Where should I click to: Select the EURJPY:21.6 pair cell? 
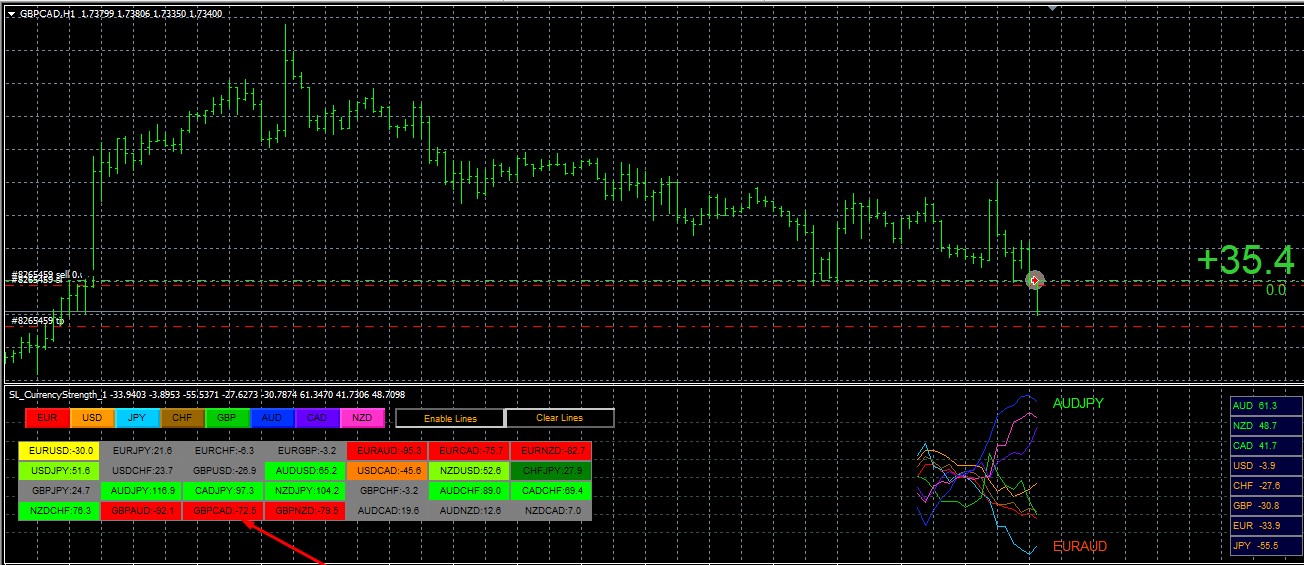(x=141, y=451)
